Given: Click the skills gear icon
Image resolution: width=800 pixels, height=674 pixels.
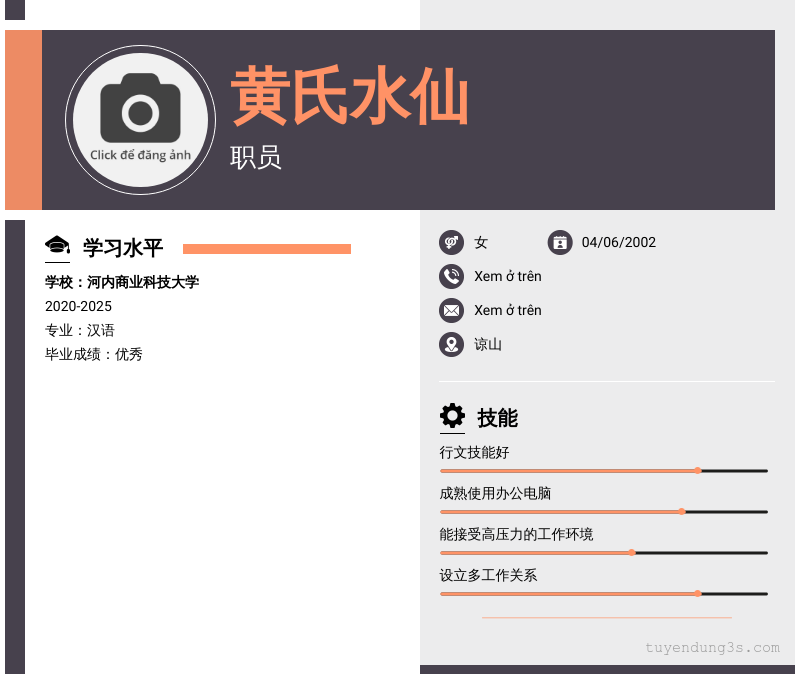Looking at the screenshot, I should tap(453, 416).
